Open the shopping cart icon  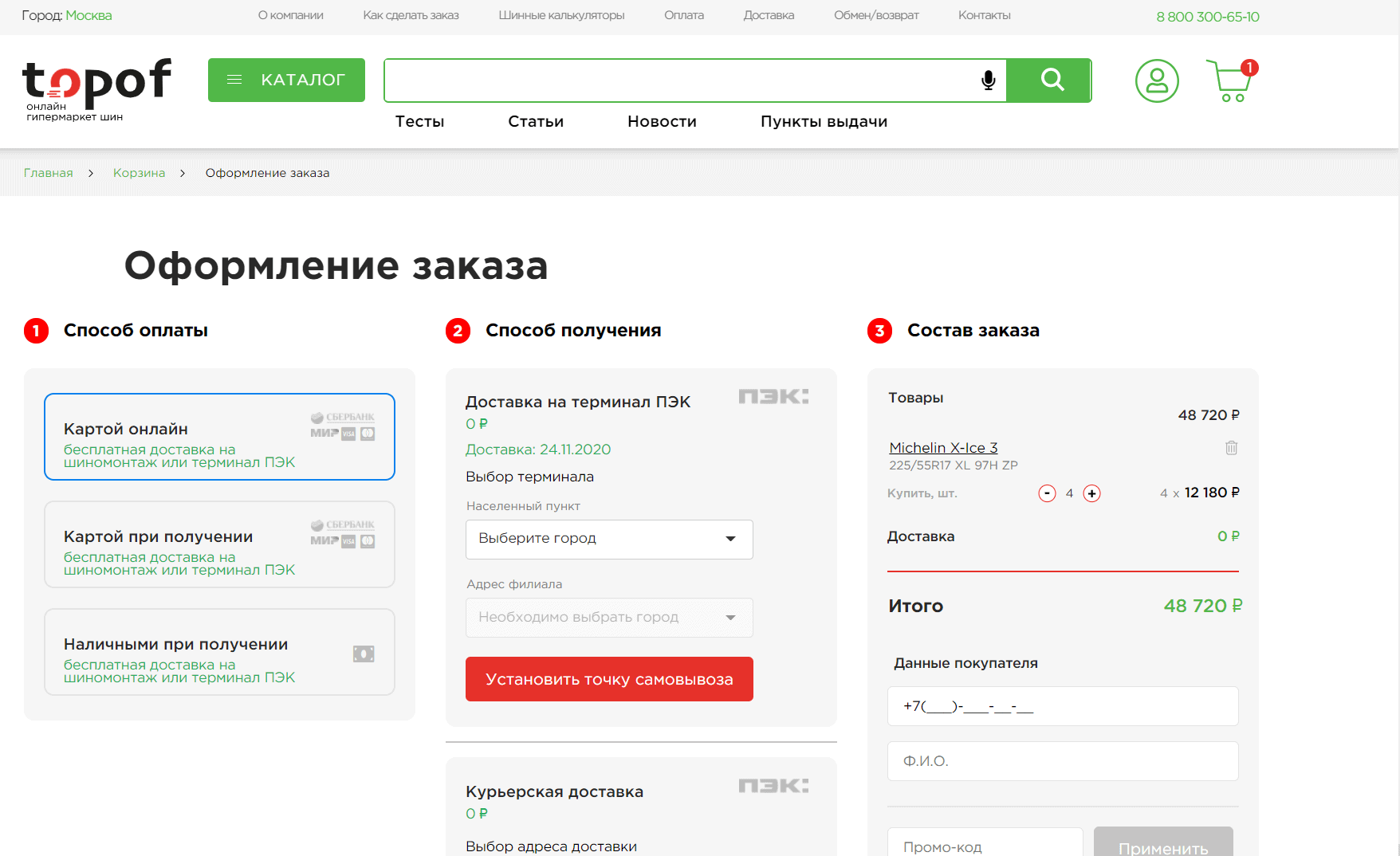1231,80
